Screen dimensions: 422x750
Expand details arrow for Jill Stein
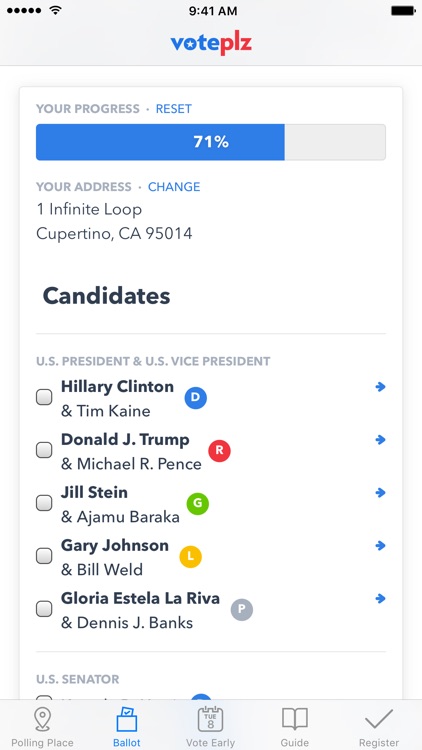click(380, 493)
